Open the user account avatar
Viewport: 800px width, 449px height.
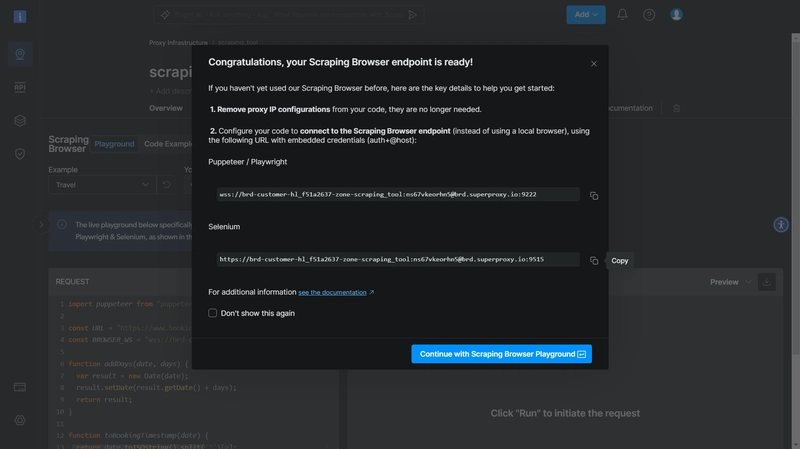677,15
